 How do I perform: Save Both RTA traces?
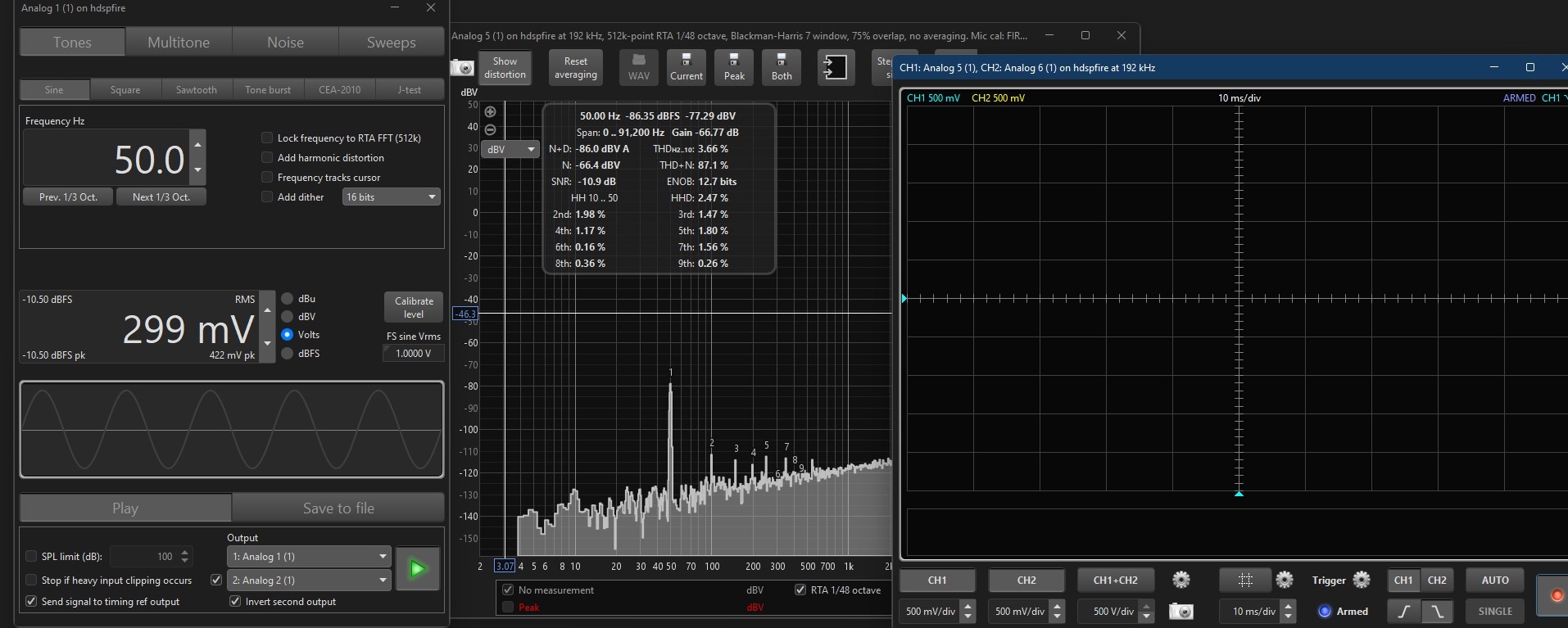coord(782,67)
